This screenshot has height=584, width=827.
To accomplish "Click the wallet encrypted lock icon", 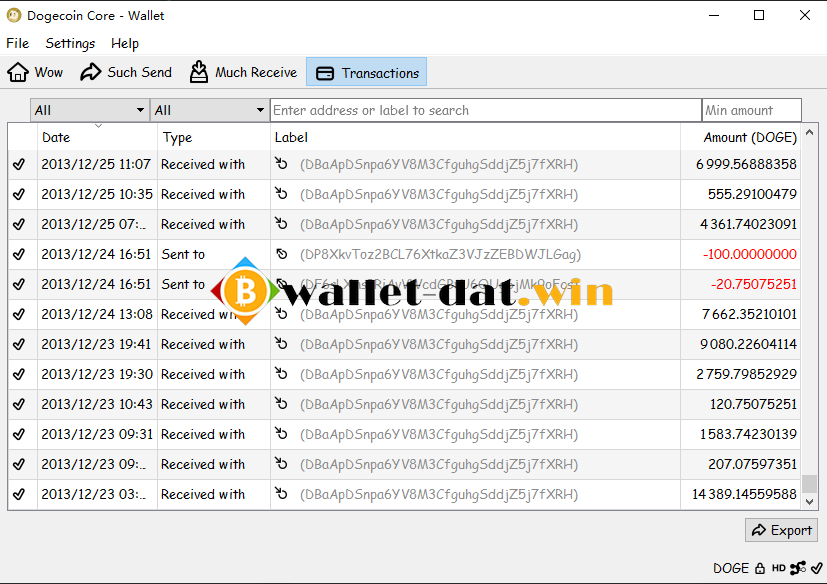I will click(x=759, y=568).
